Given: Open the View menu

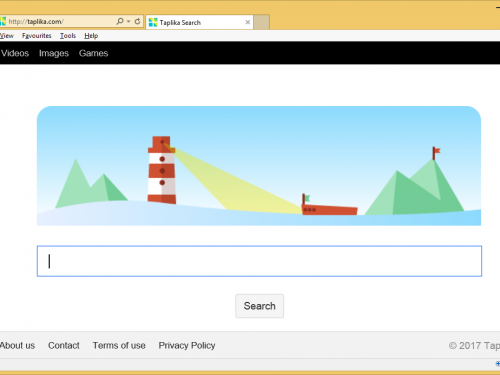Looking at the screenshot, I should (x=7, y=36).
